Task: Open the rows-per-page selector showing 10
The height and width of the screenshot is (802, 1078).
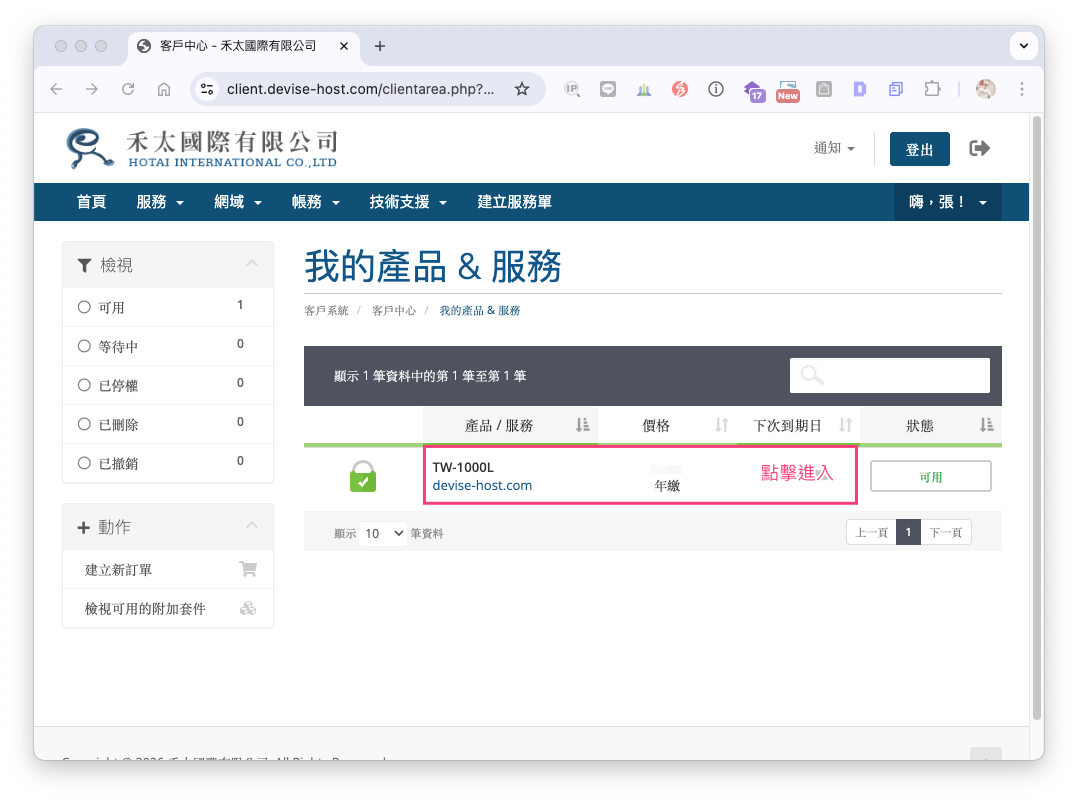Action: (x=383, y=533)
